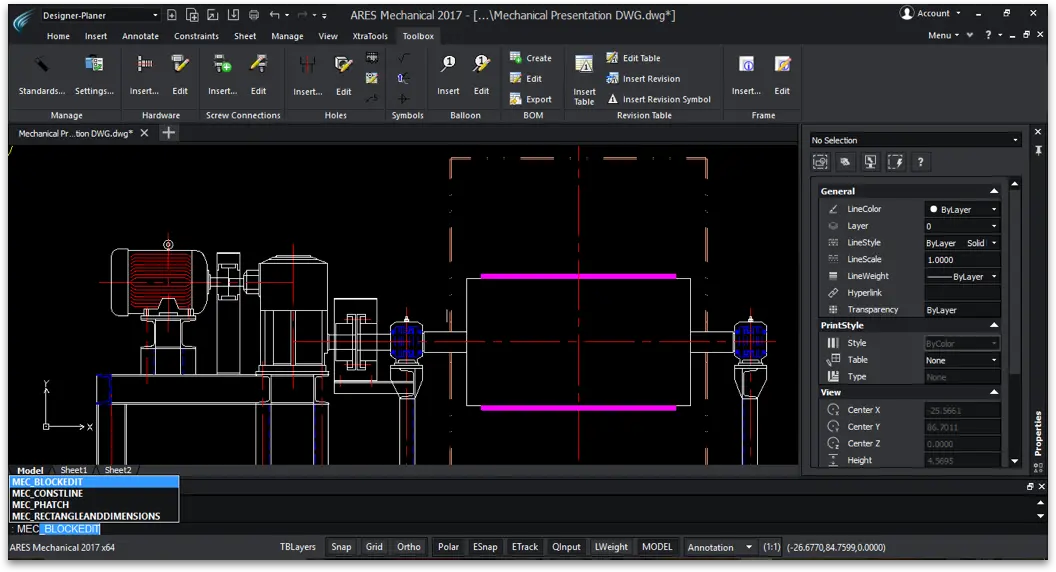Open the XtraTools ribbon tab
The image size is (1056, 572).
pos(370,36)
